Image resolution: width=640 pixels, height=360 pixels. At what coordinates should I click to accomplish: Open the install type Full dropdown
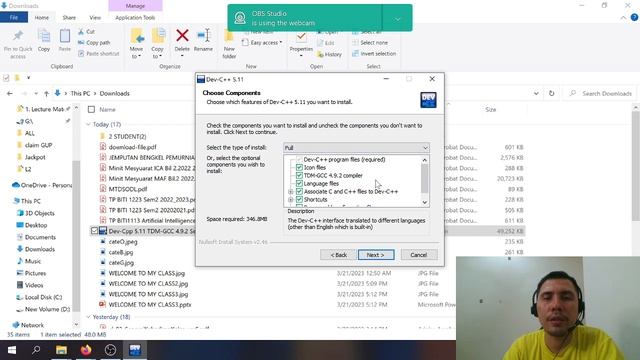(x=356, y=148)
